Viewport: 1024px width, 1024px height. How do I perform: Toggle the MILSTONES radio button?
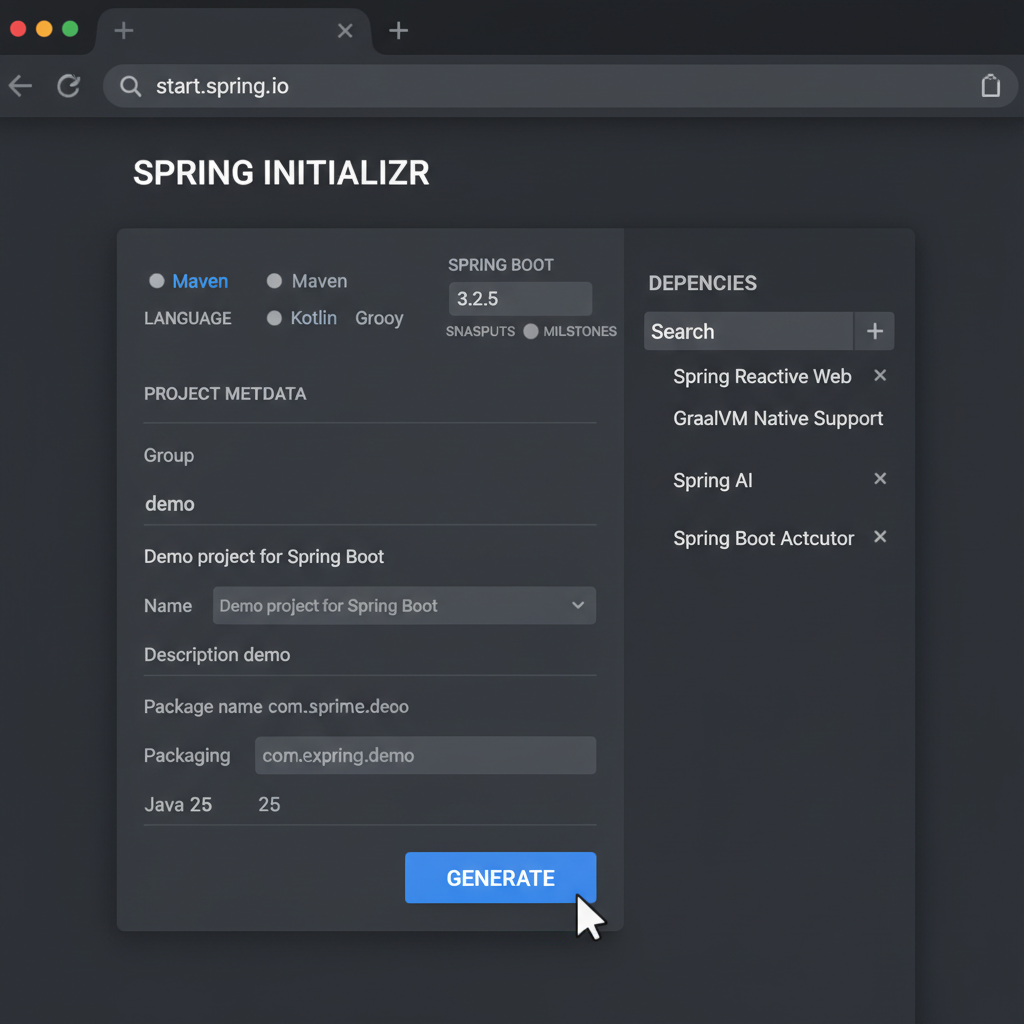point(531,331)
